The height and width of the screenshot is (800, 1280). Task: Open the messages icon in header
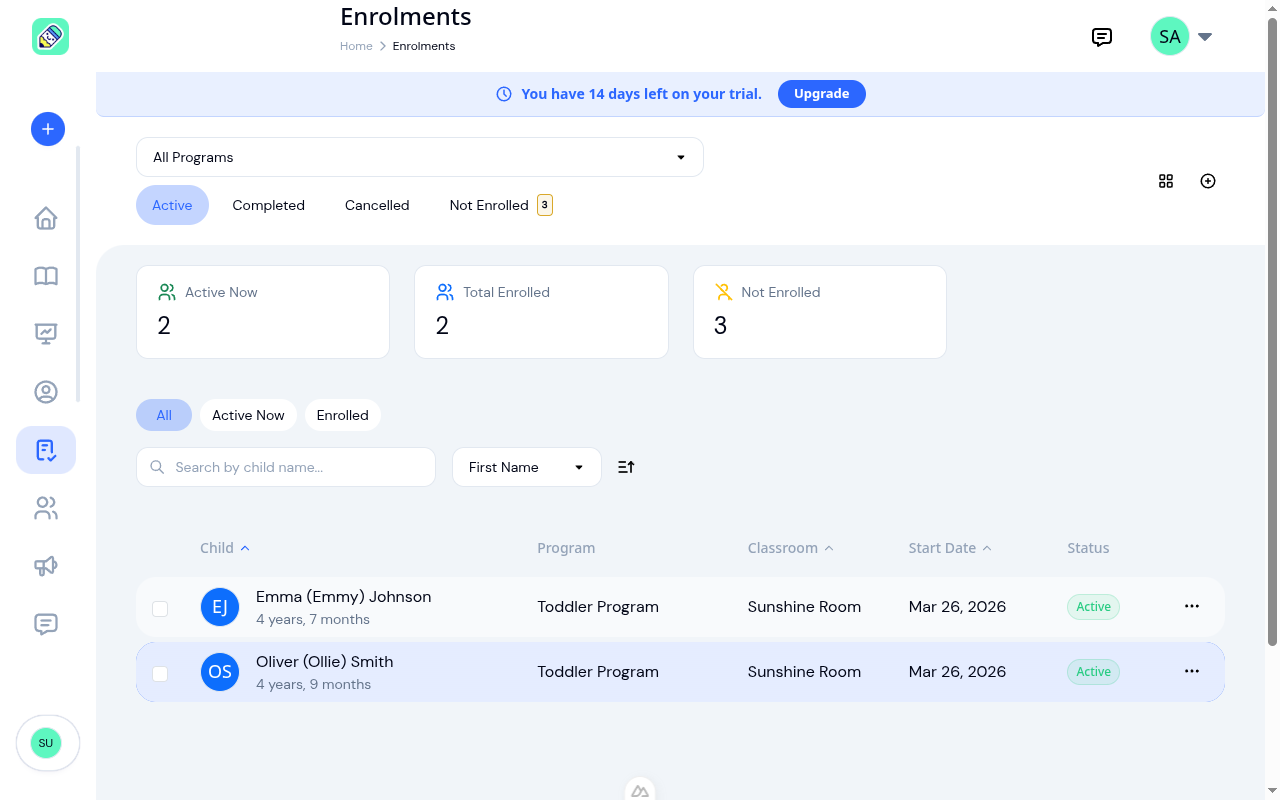click(1102, 37)
